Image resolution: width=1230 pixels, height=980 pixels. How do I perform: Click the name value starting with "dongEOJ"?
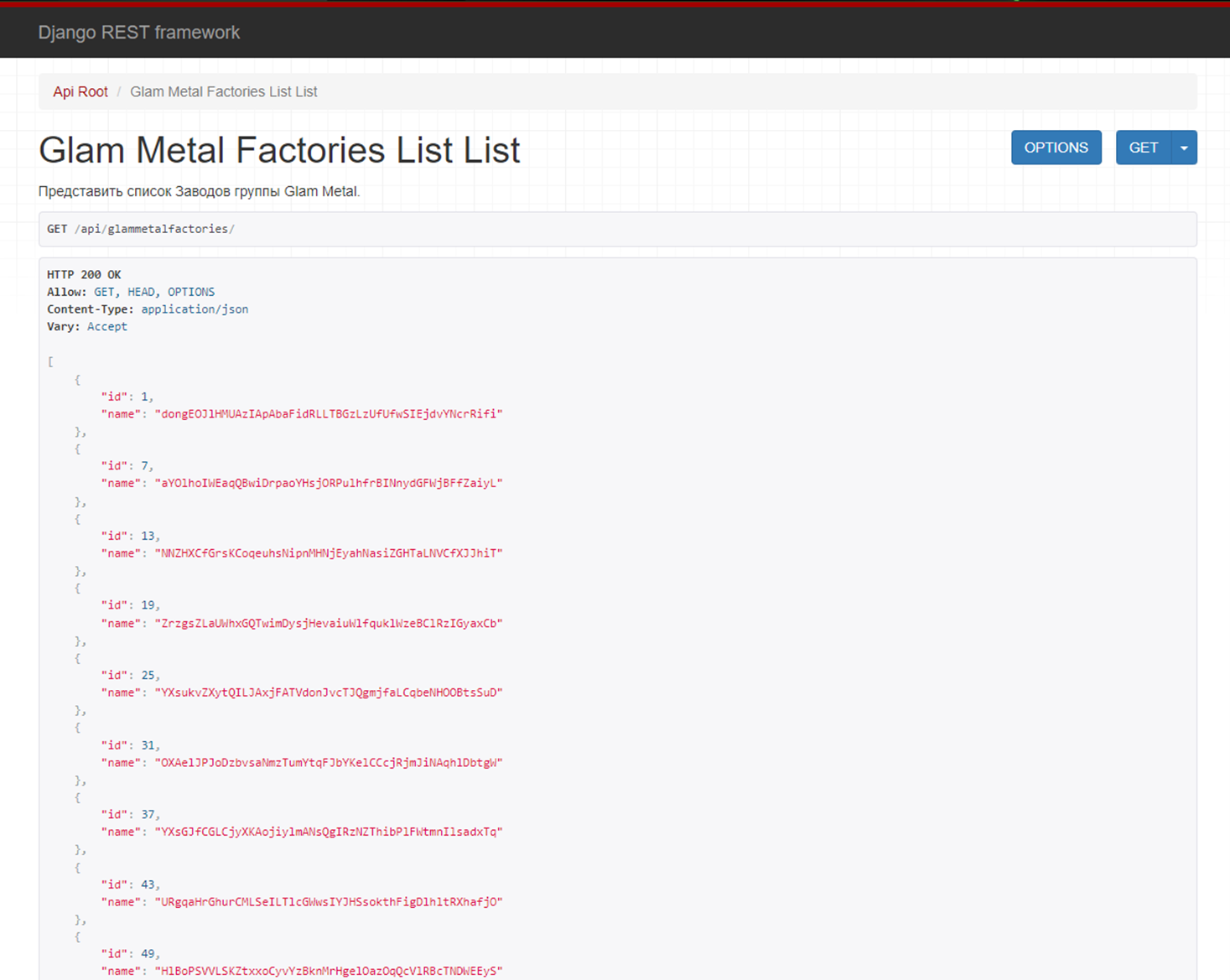tap(329, 414)
